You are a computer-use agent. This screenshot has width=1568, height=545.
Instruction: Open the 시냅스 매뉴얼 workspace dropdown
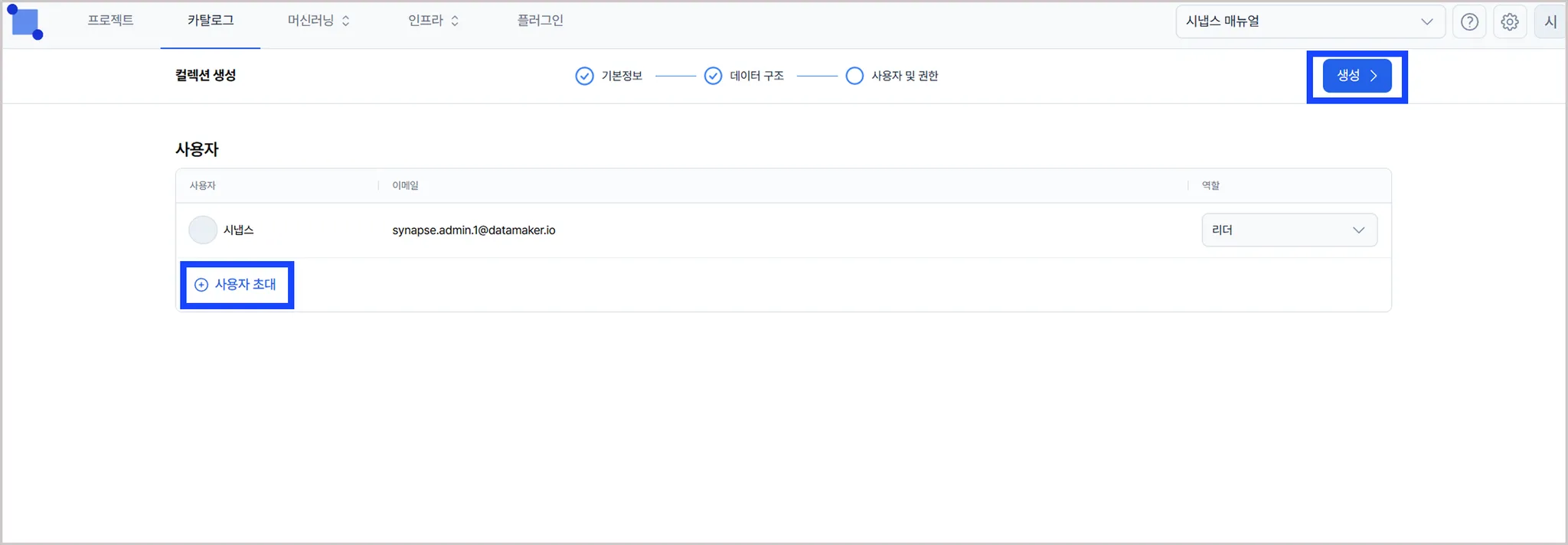click(x=1310, y=21)
